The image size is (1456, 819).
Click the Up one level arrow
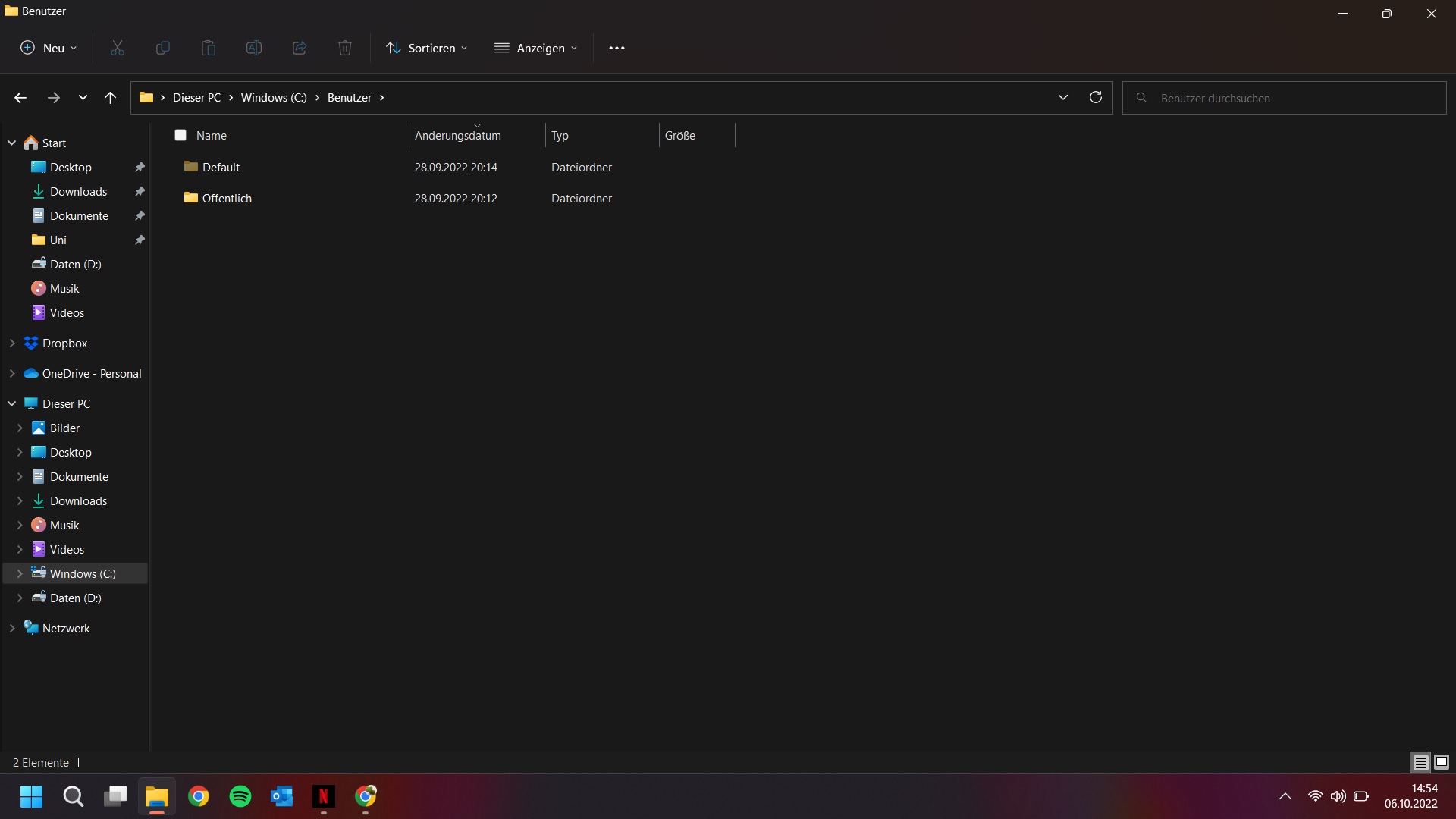tap(110, 97)
